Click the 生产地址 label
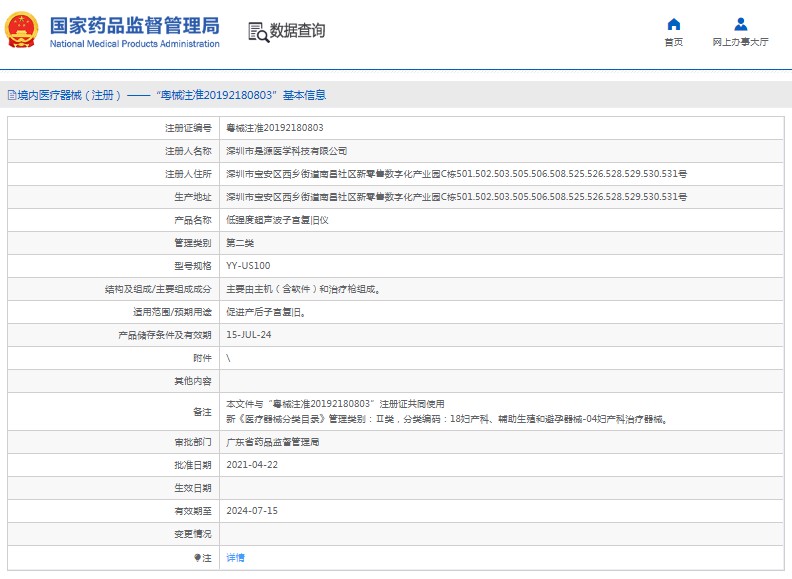Image resolution: width=792 pixels, height=579 pixels. 192,197
